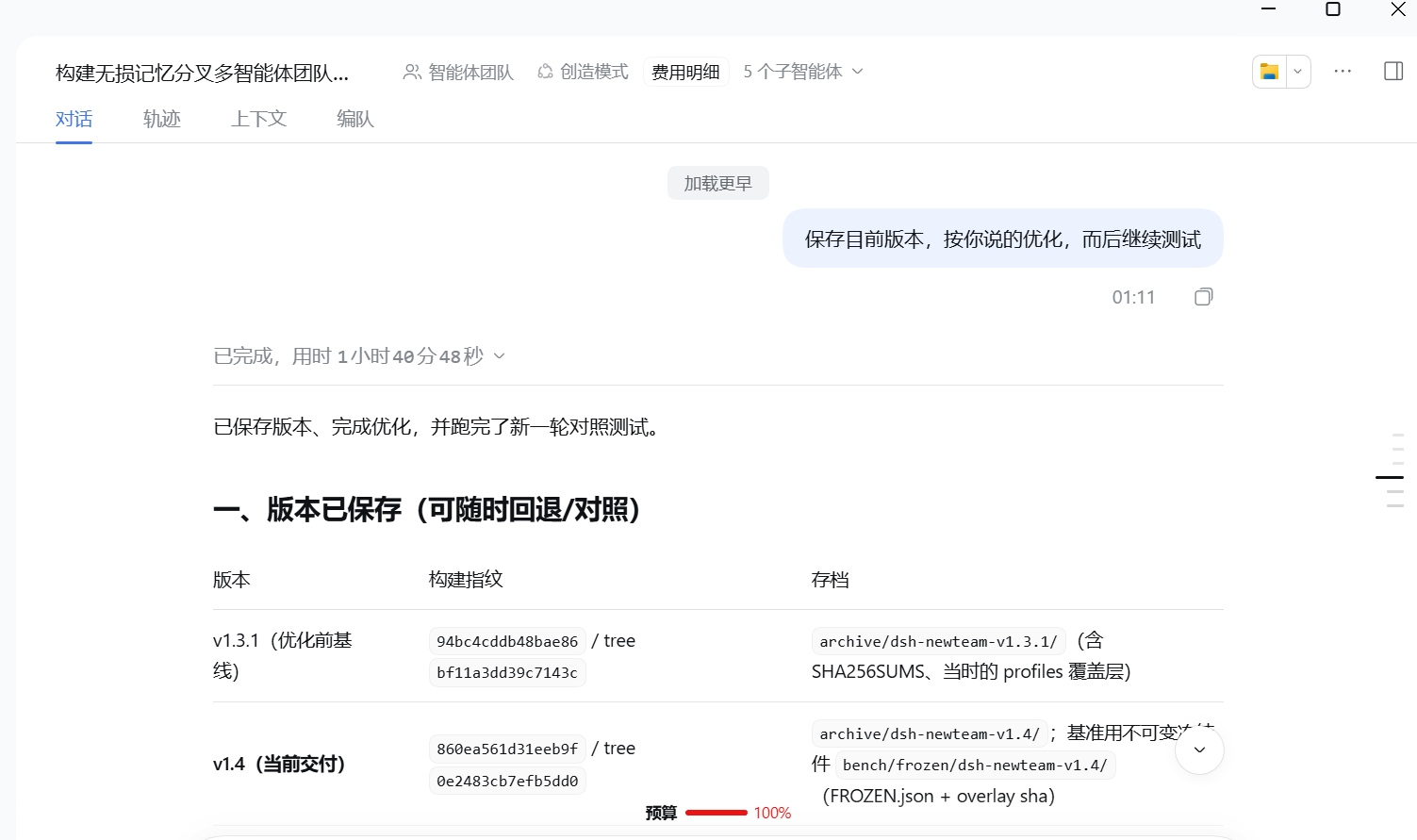Select the 存档 column header
The height and width of the screenshot is (840, 1417).
tap(831, 580)
